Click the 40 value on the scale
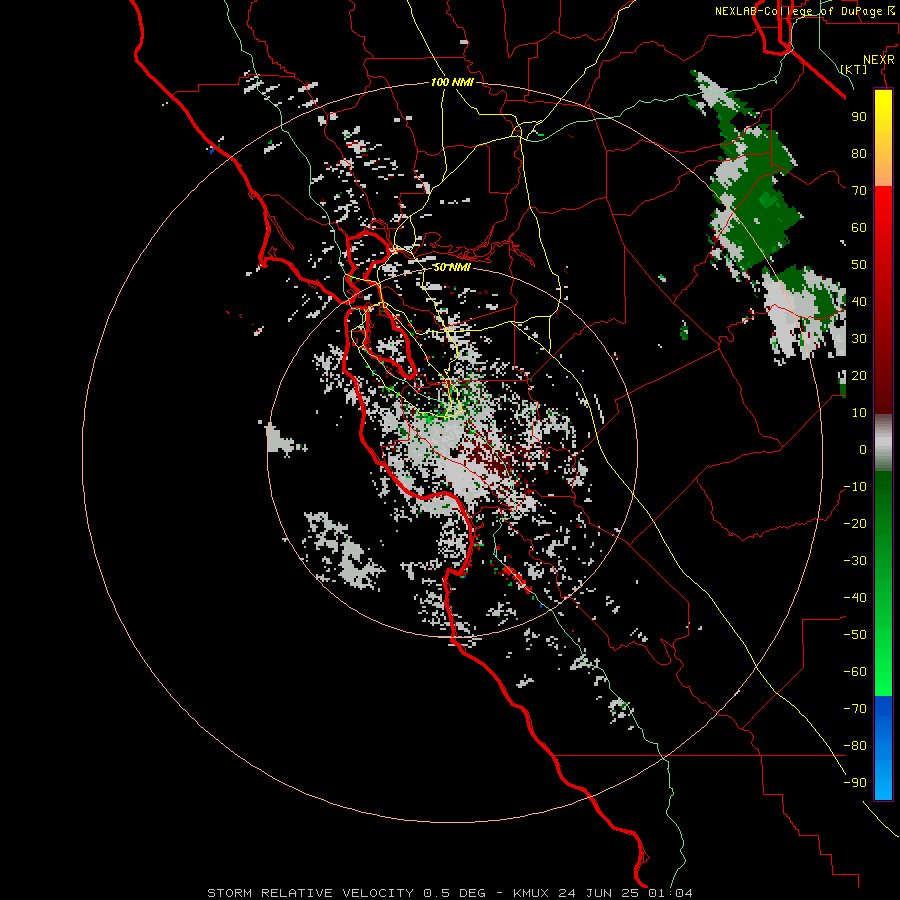Screen dimensions: 900x900 859,301
